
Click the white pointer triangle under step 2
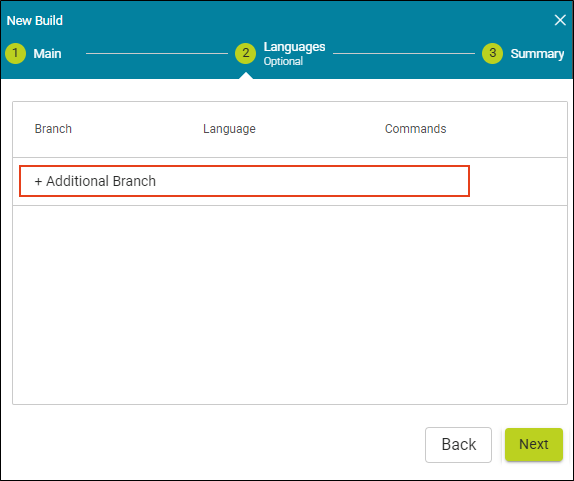[x=246, y=75]
